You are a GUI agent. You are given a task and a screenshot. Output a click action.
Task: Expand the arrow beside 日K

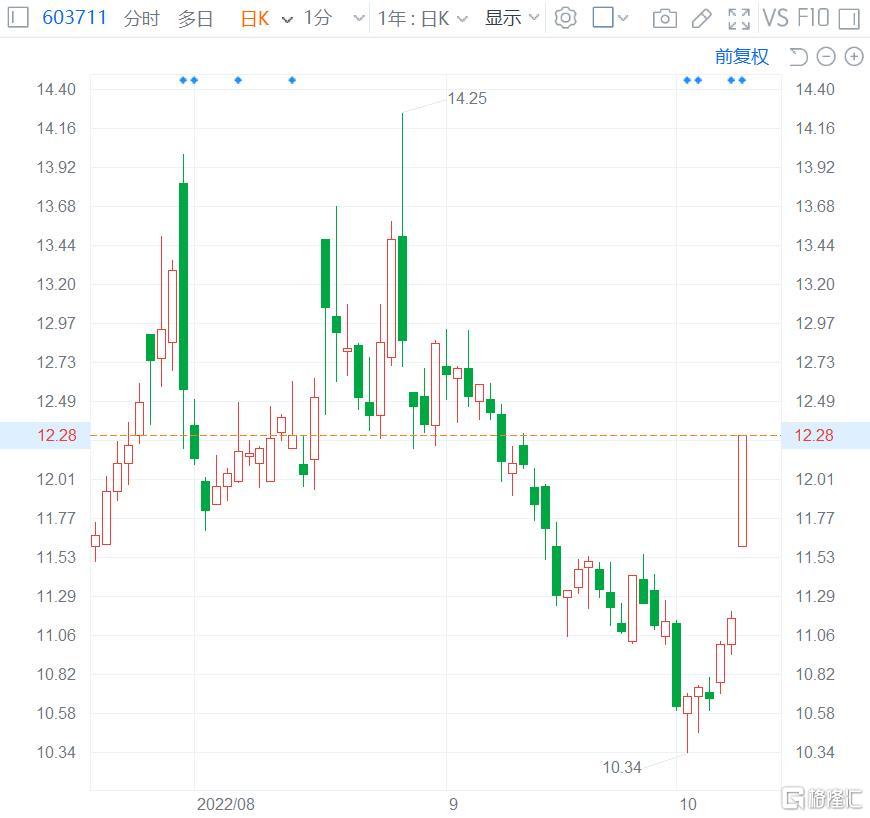tap(287, 20)
